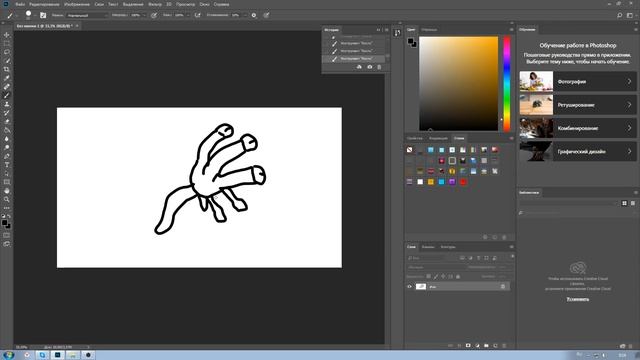The height and width of the screenshot is (360, 640).
Task: Hide the Фон layer with eye icon
Action: click(409, 287)
